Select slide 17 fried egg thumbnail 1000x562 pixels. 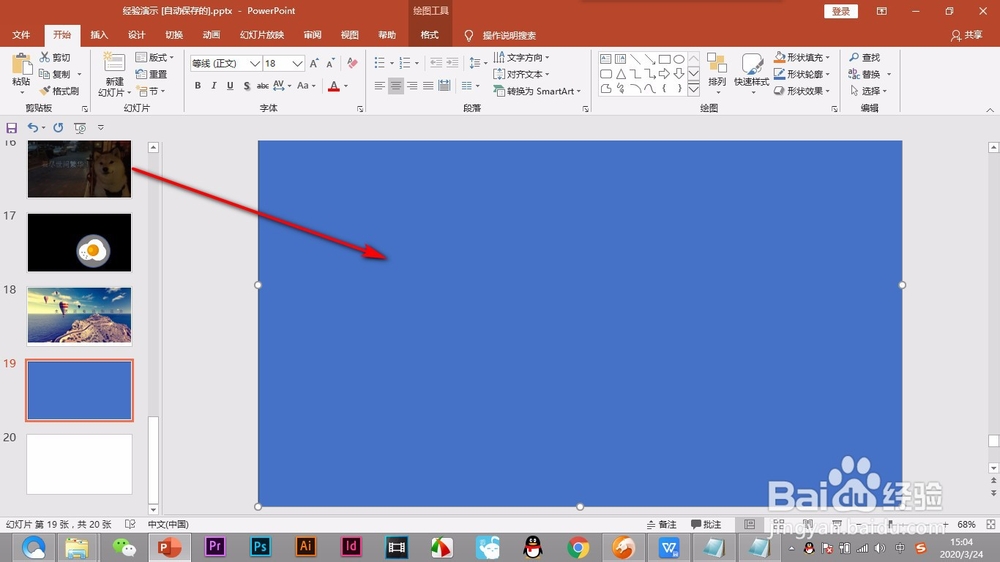79,242
